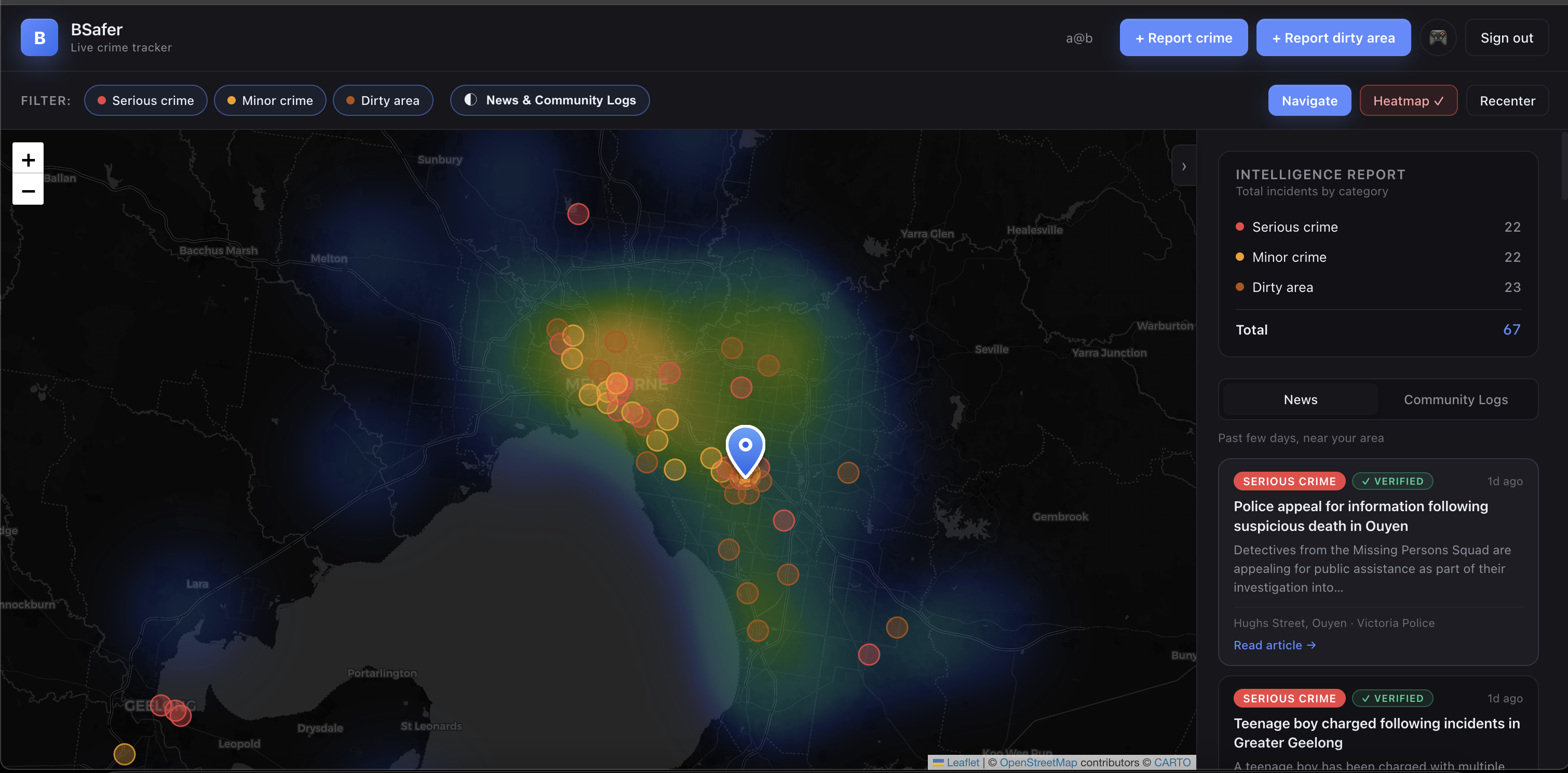This screenshot has height=773, width=1568.
Task: Disable the Heatmap overlay
Action: 1408,100
